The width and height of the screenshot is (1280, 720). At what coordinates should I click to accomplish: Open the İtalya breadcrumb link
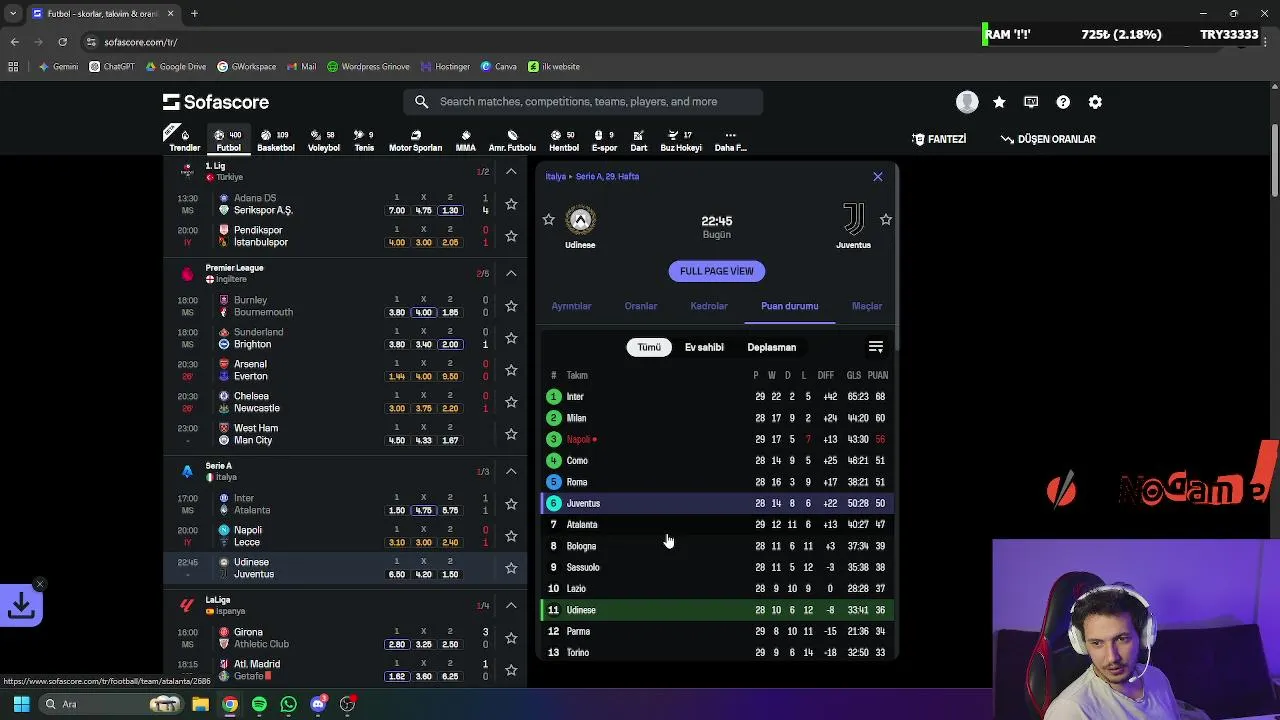(556, 176)
